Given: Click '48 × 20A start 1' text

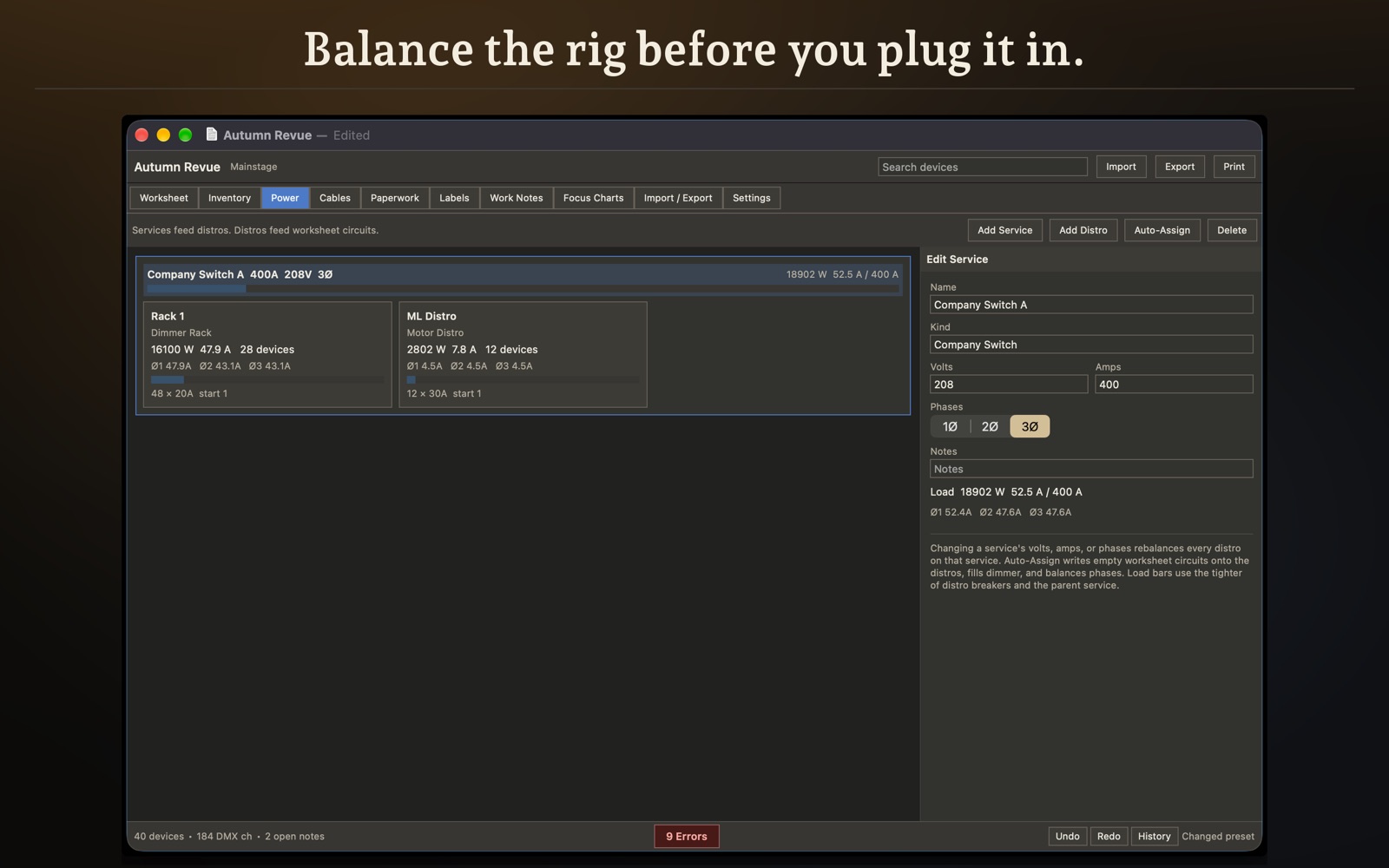Looking at the screenshot, I should click(x=189, y=393).
